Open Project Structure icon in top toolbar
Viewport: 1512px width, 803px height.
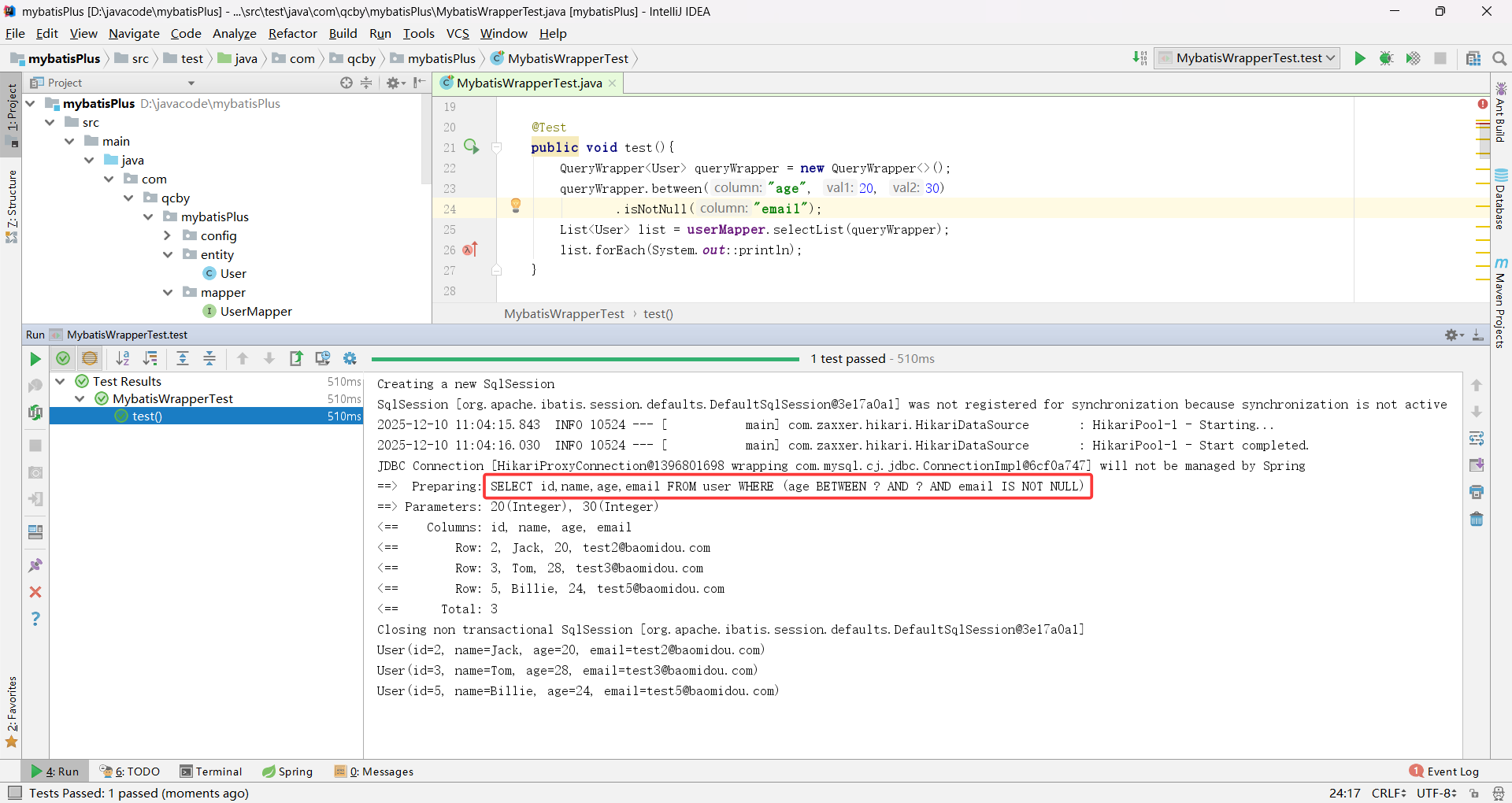click(1473, 58)
